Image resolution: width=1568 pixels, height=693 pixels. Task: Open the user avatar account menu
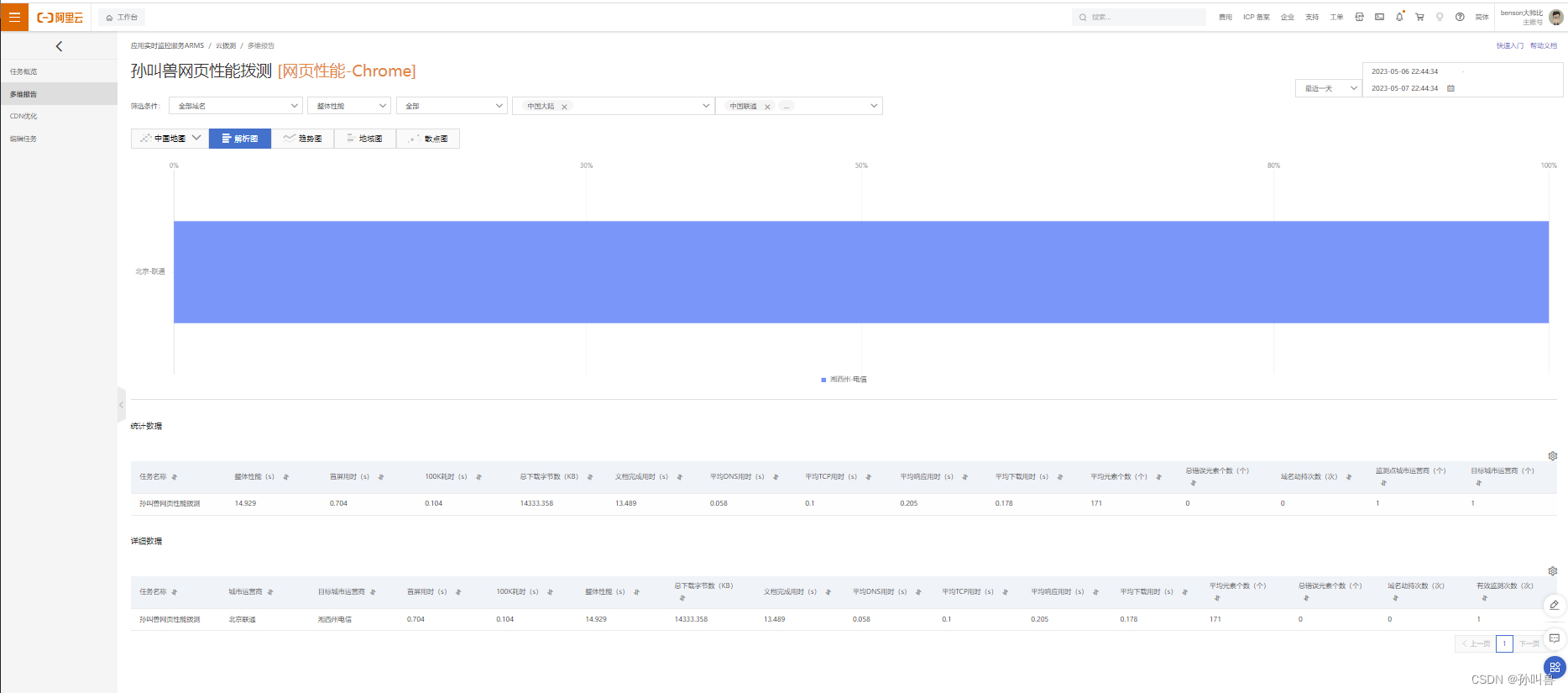coord(1555,18)
